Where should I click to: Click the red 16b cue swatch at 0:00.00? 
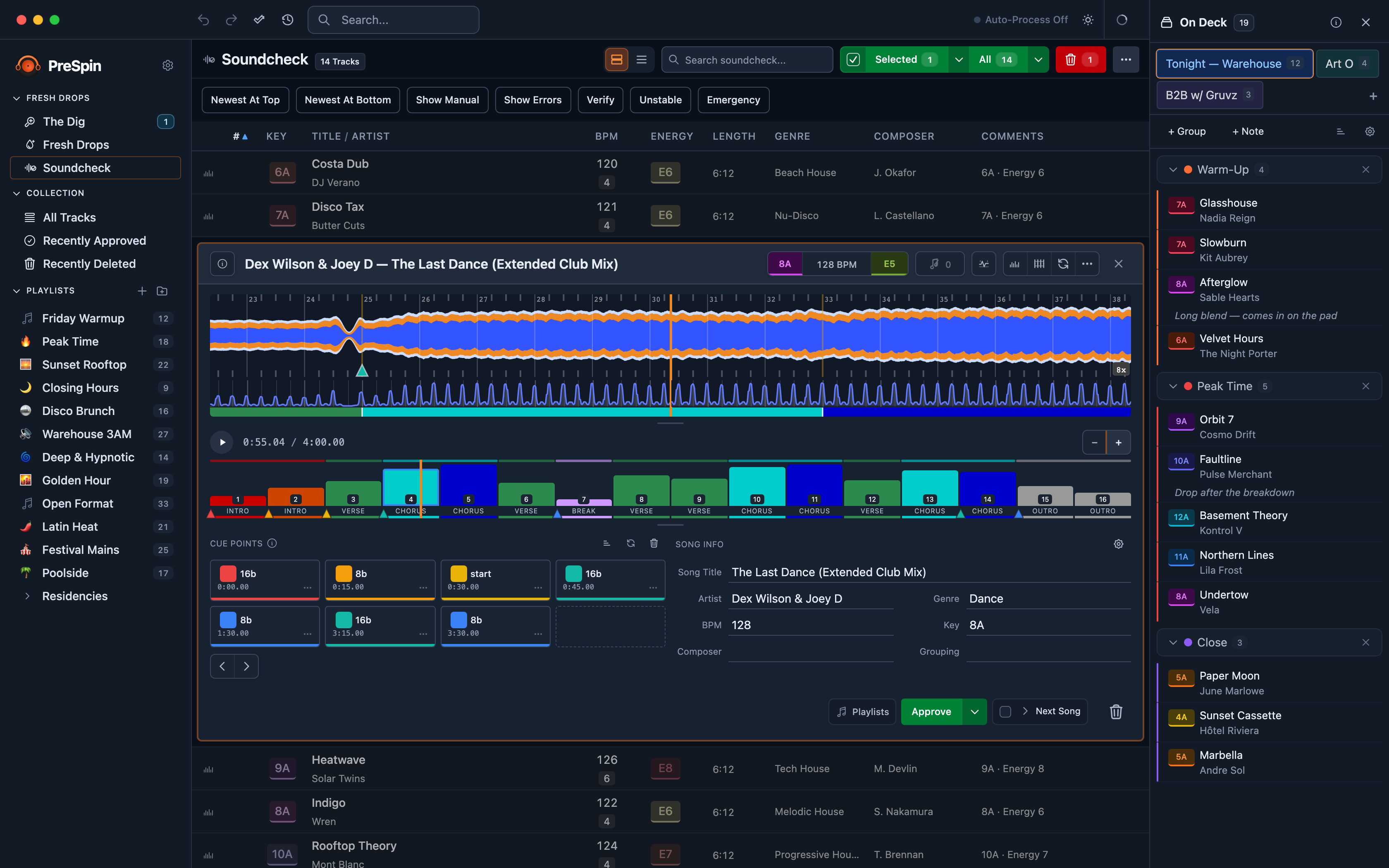click(x=228, y=574)
